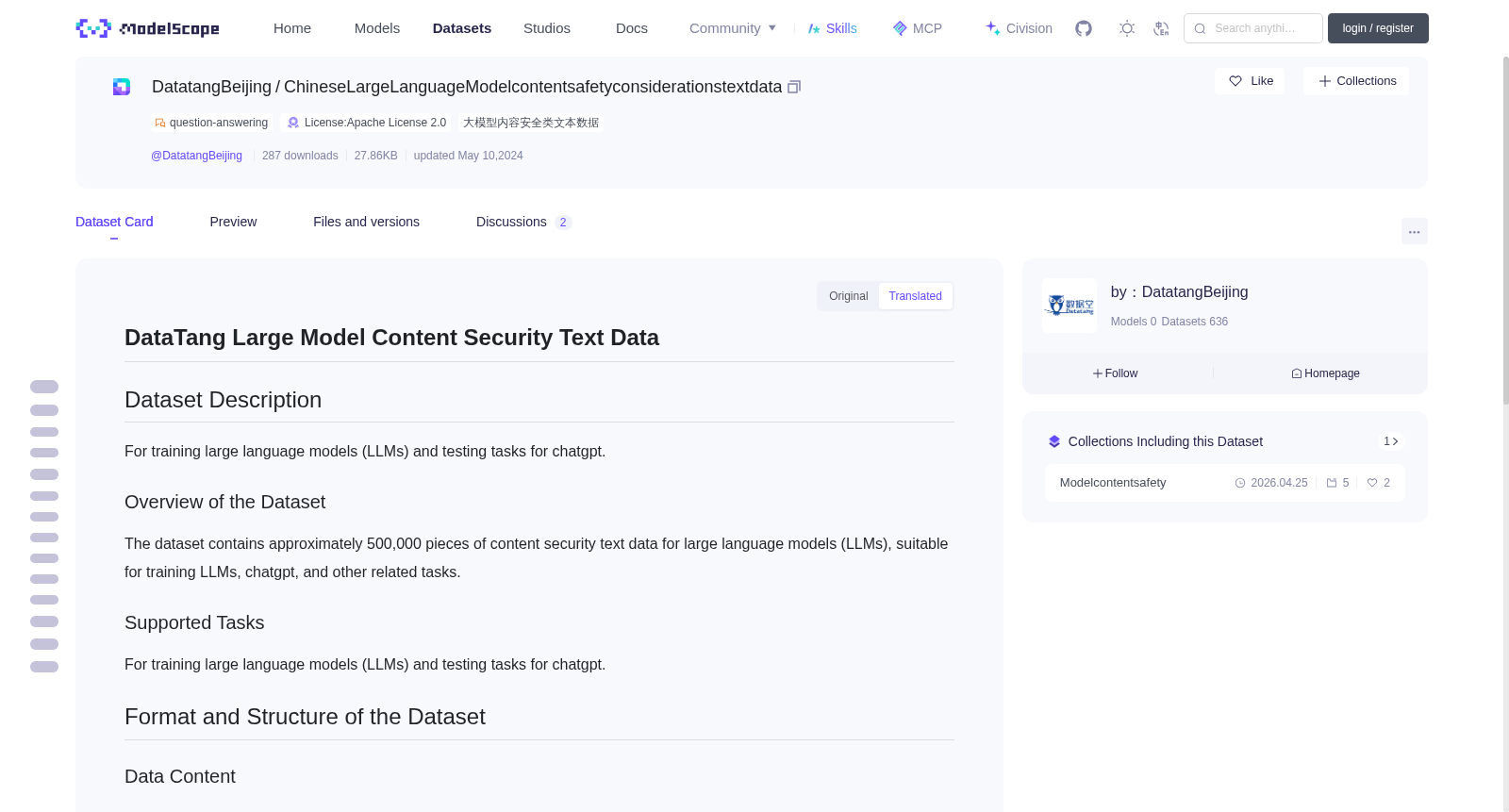1509x812 pixels.
Task: Go to the Home page
Action: point(292,28)
